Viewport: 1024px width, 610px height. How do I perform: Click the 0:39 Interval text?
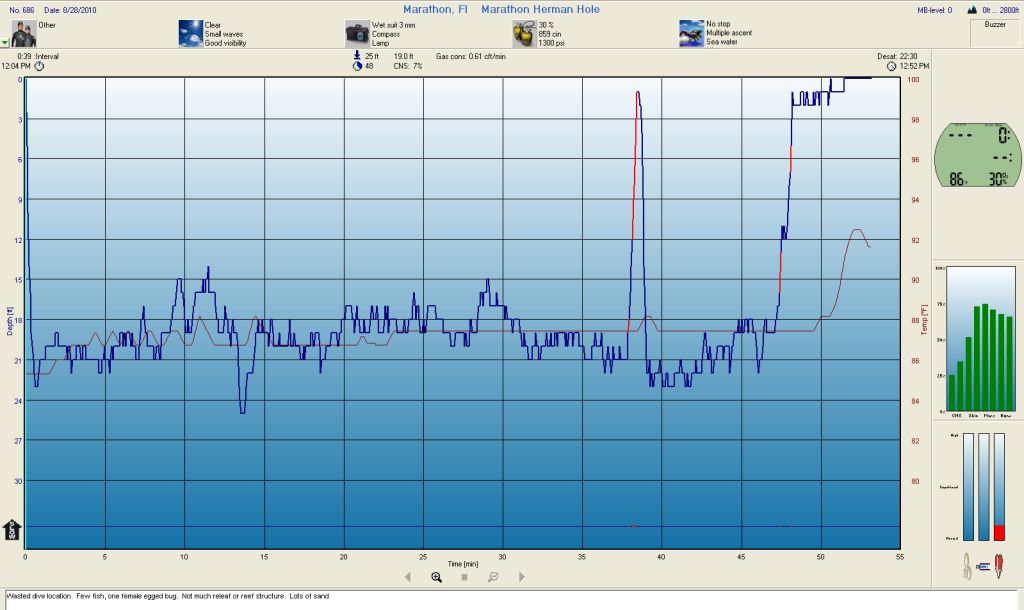pos(38,56)
